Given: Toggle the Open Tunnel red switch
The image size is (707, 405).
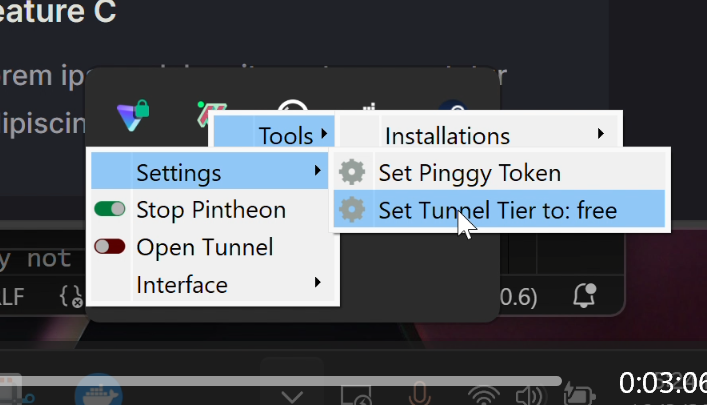Looking at the screenshot, I should (110, 247).
